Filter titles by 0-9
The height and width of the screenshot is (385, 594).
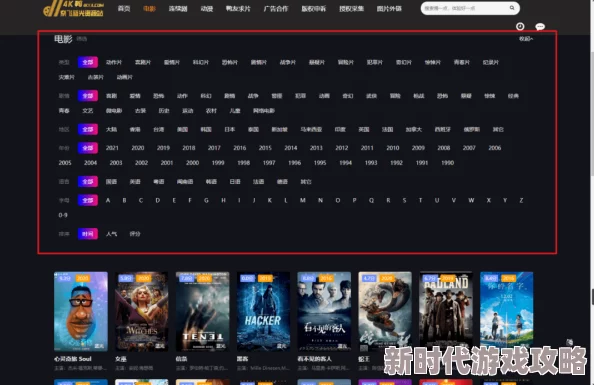pos(63,215)
